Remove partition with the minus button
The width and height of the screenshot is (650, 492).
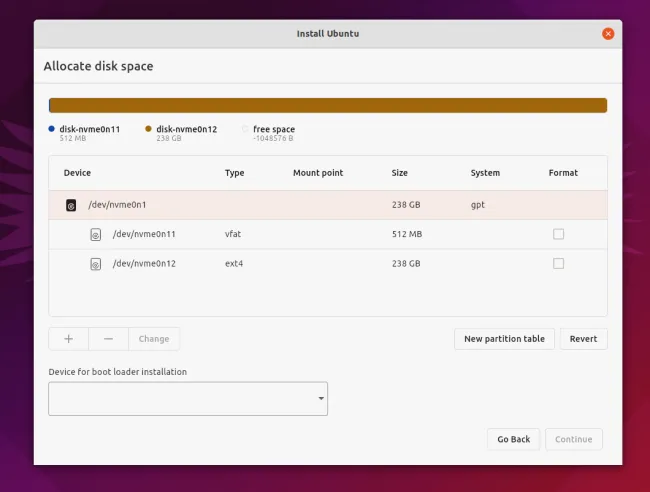(109, 339)
